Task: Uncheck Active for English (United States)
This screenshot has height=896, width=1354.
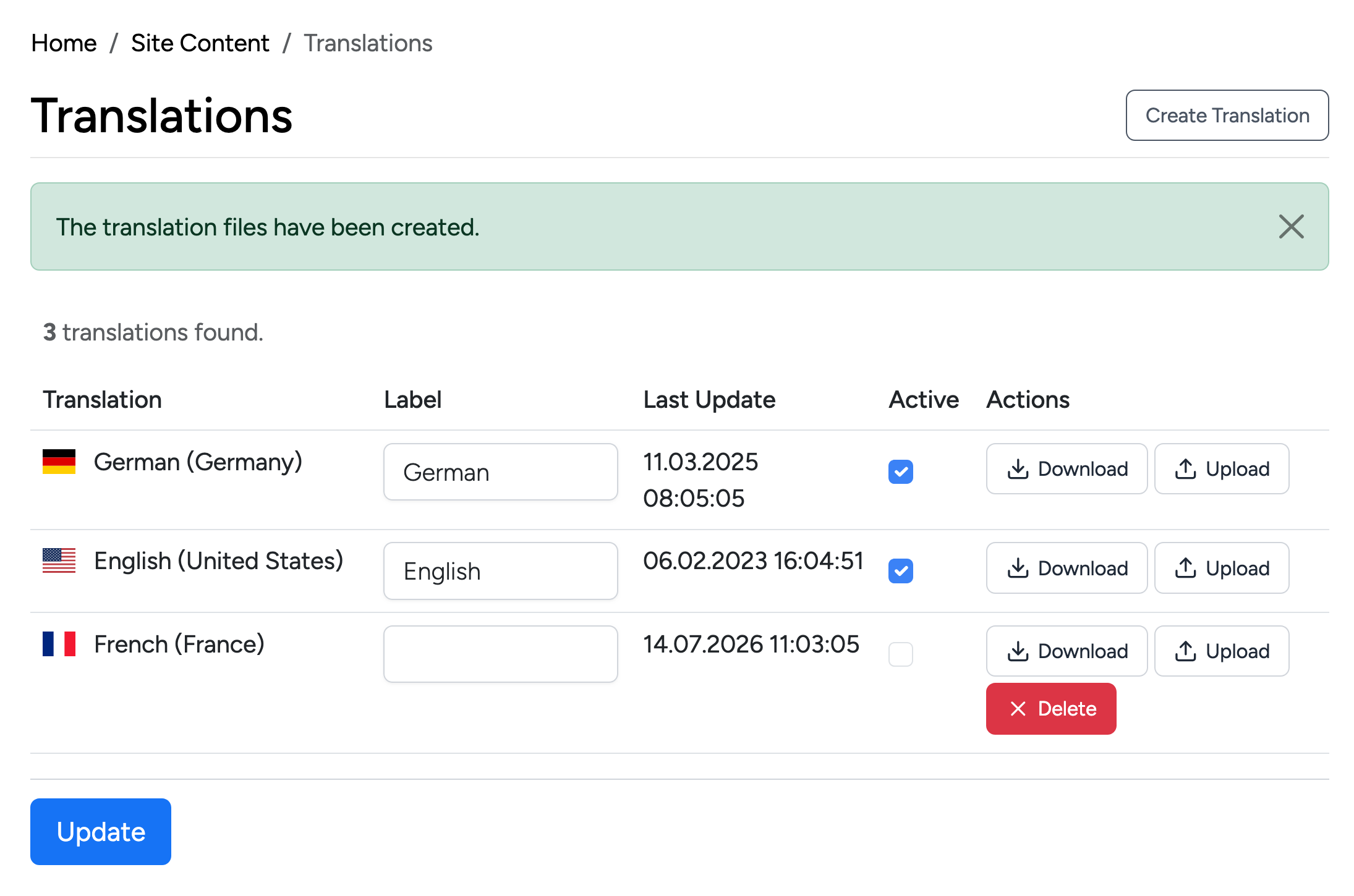Action: click(901, 571)
